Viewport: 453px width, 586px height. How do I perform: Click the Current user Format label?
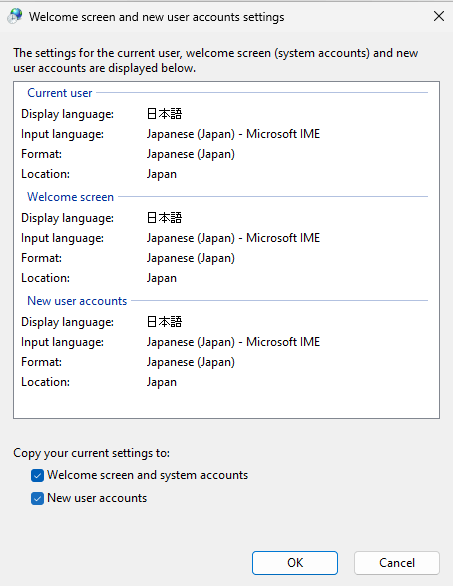tap(41, 154)
